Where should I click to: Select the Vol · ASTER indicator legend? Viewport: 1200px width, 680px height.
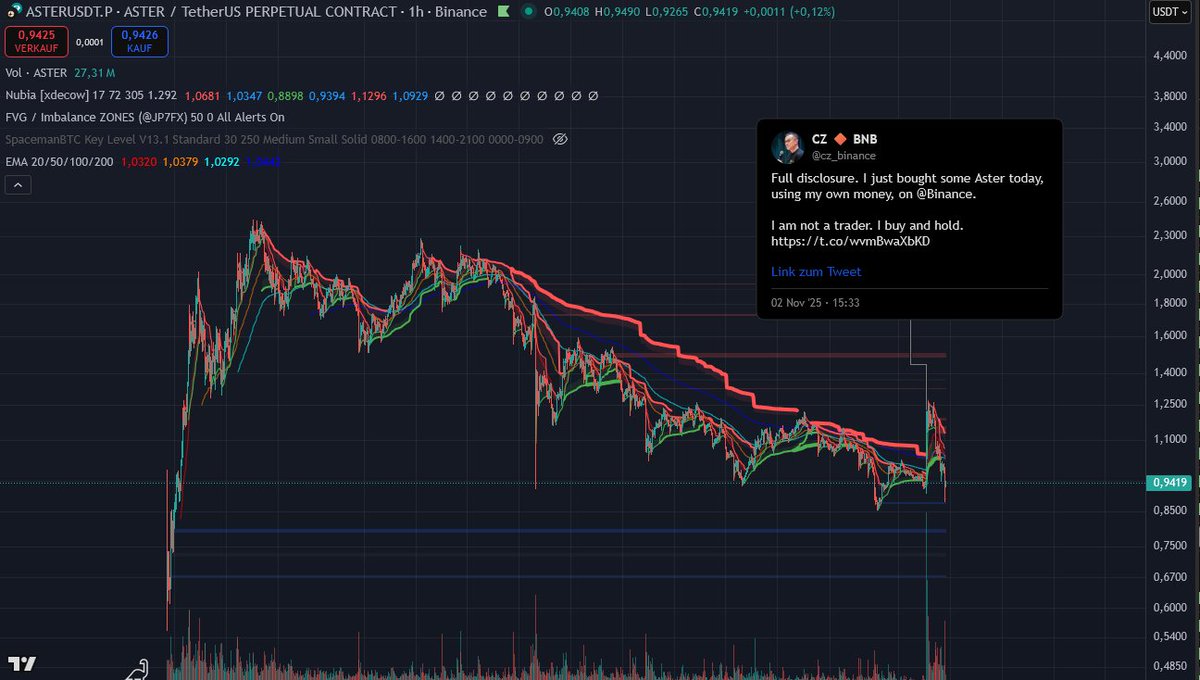[x=36, y=73]
